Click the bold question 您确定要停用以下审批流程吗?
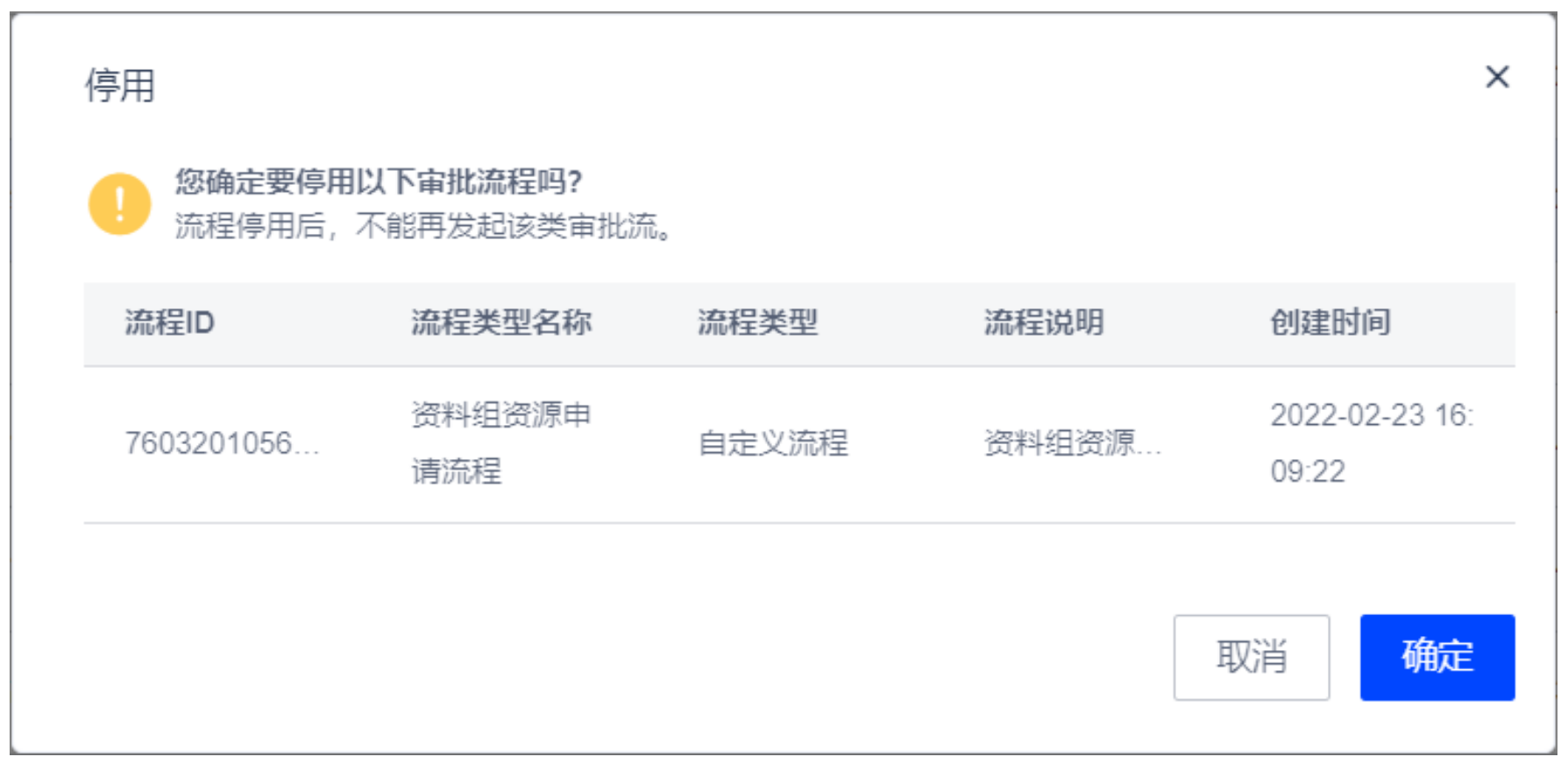This screenshot has height=778, width=1568. click(x=379, y=181)
